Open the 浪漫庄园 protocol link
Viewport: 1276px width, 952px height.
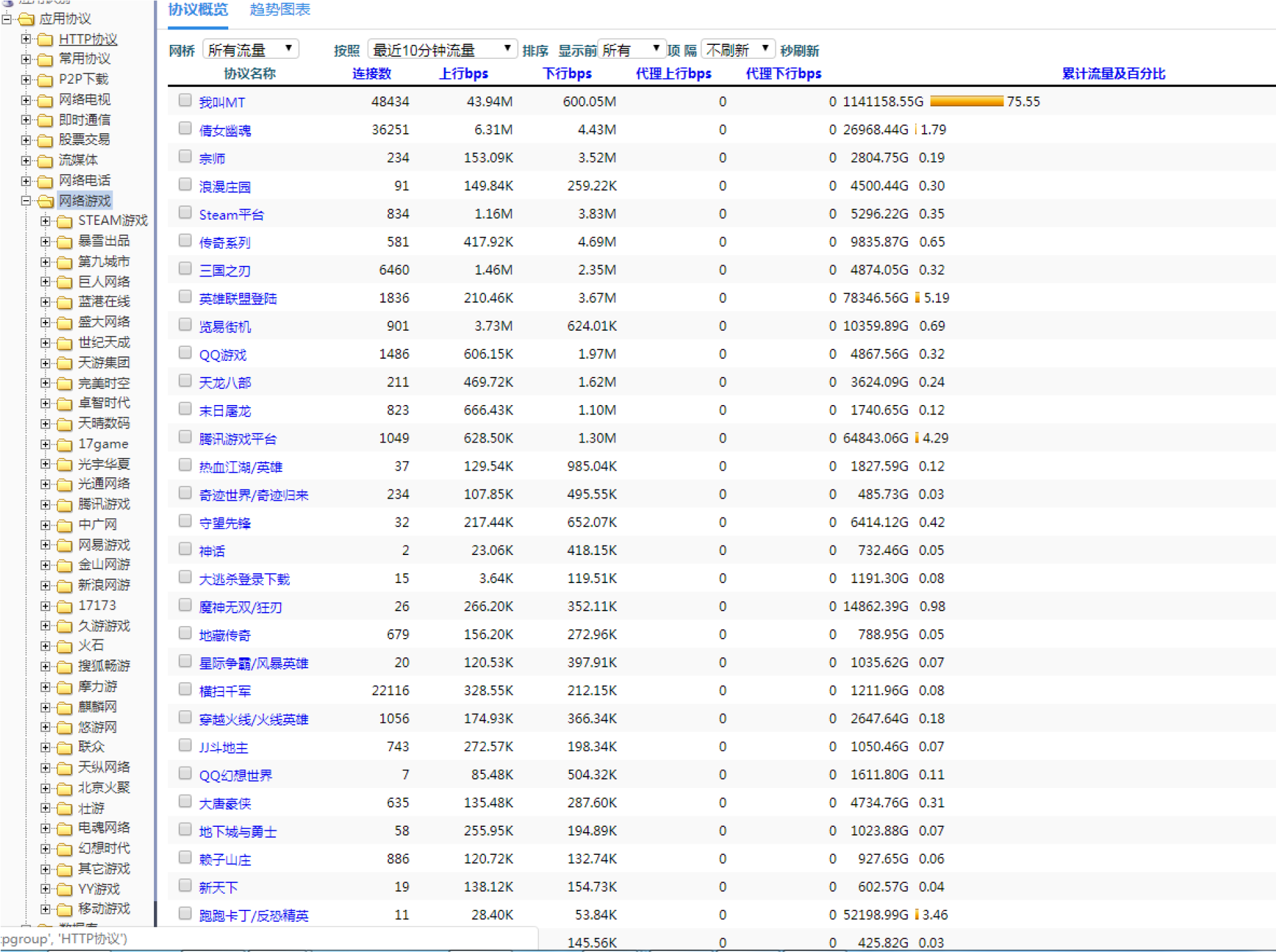click(225, 187)
